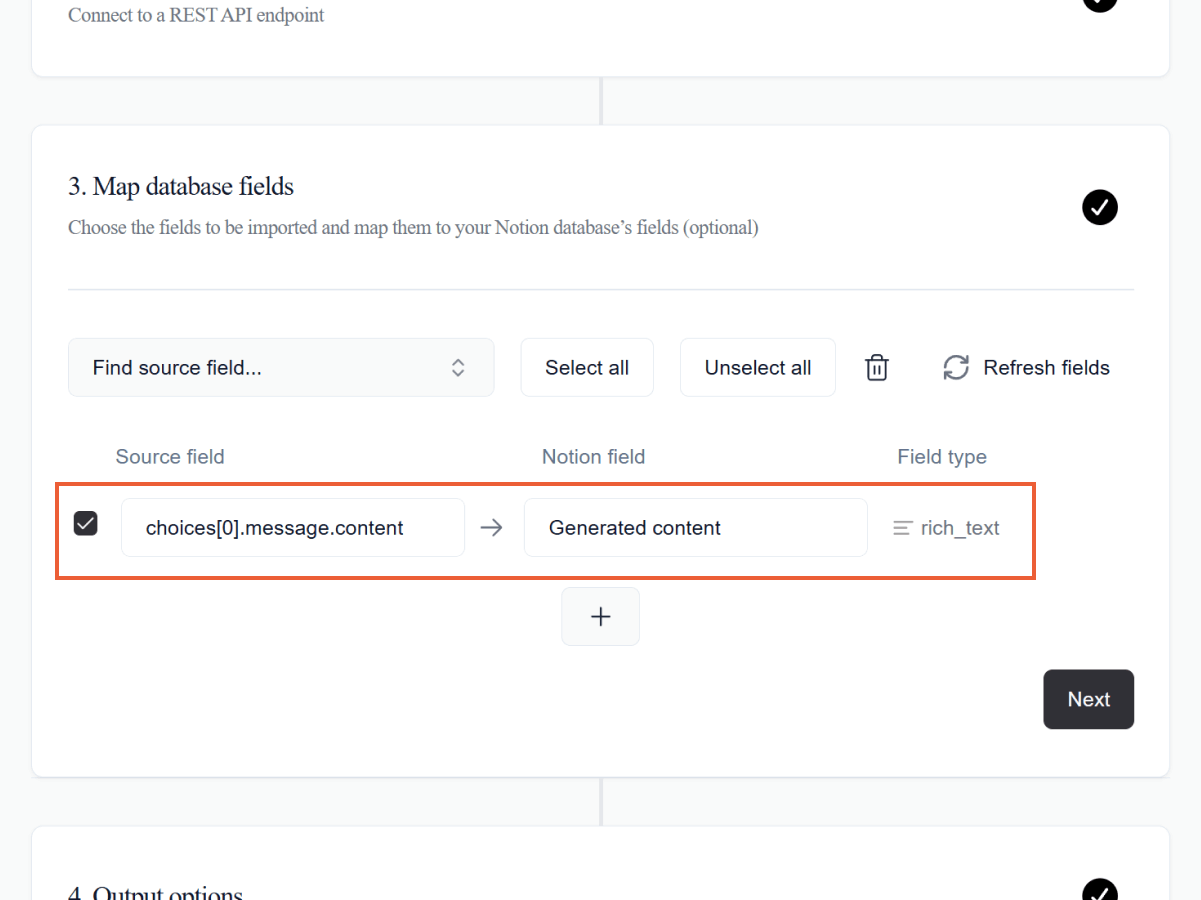Click the rich_text field type label
1201x900 pixels.
tap(960, 528)
